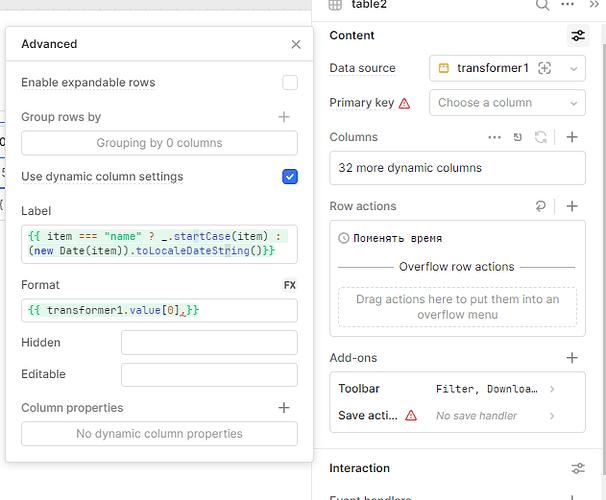Open Primary key Choose a column dropdown
The height and width of the screenshot is (500, 606).
pyautogui.click(x=507, y=102)
